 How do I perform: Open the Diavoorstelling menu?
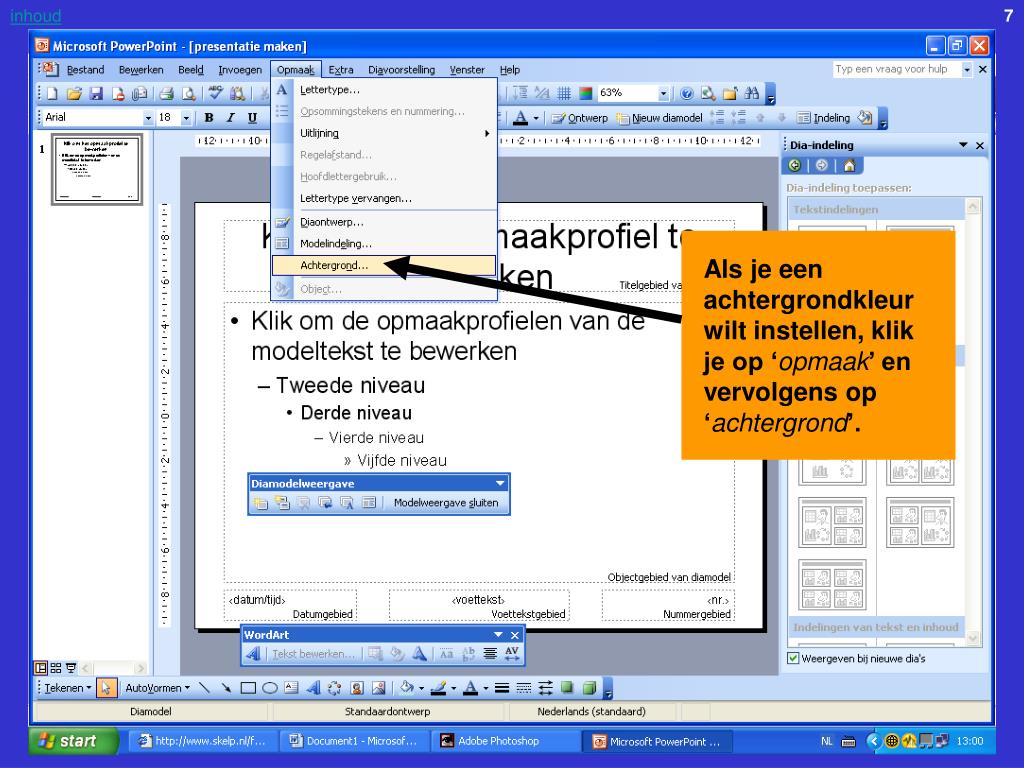coord(401,70)
